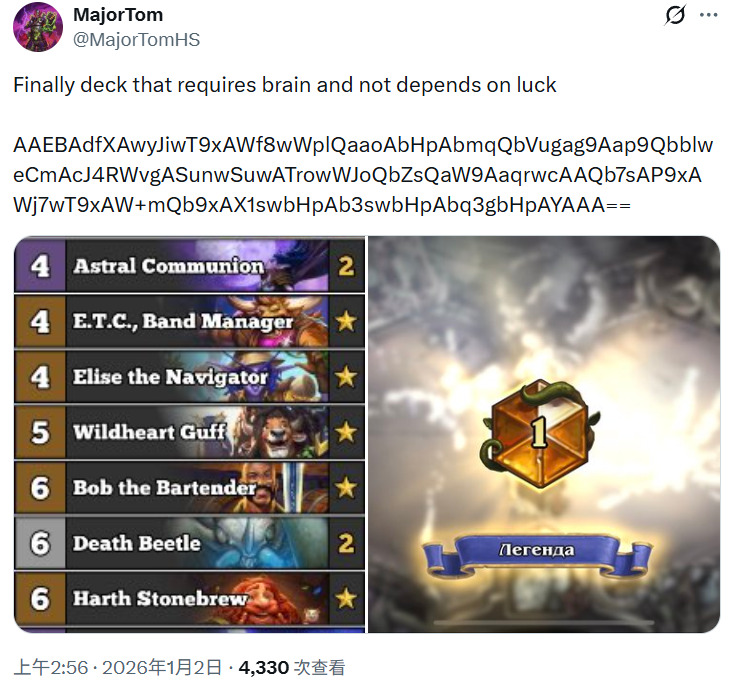Open the Legend rank image on the right
The image size is (729, 692).
point(544,434)
